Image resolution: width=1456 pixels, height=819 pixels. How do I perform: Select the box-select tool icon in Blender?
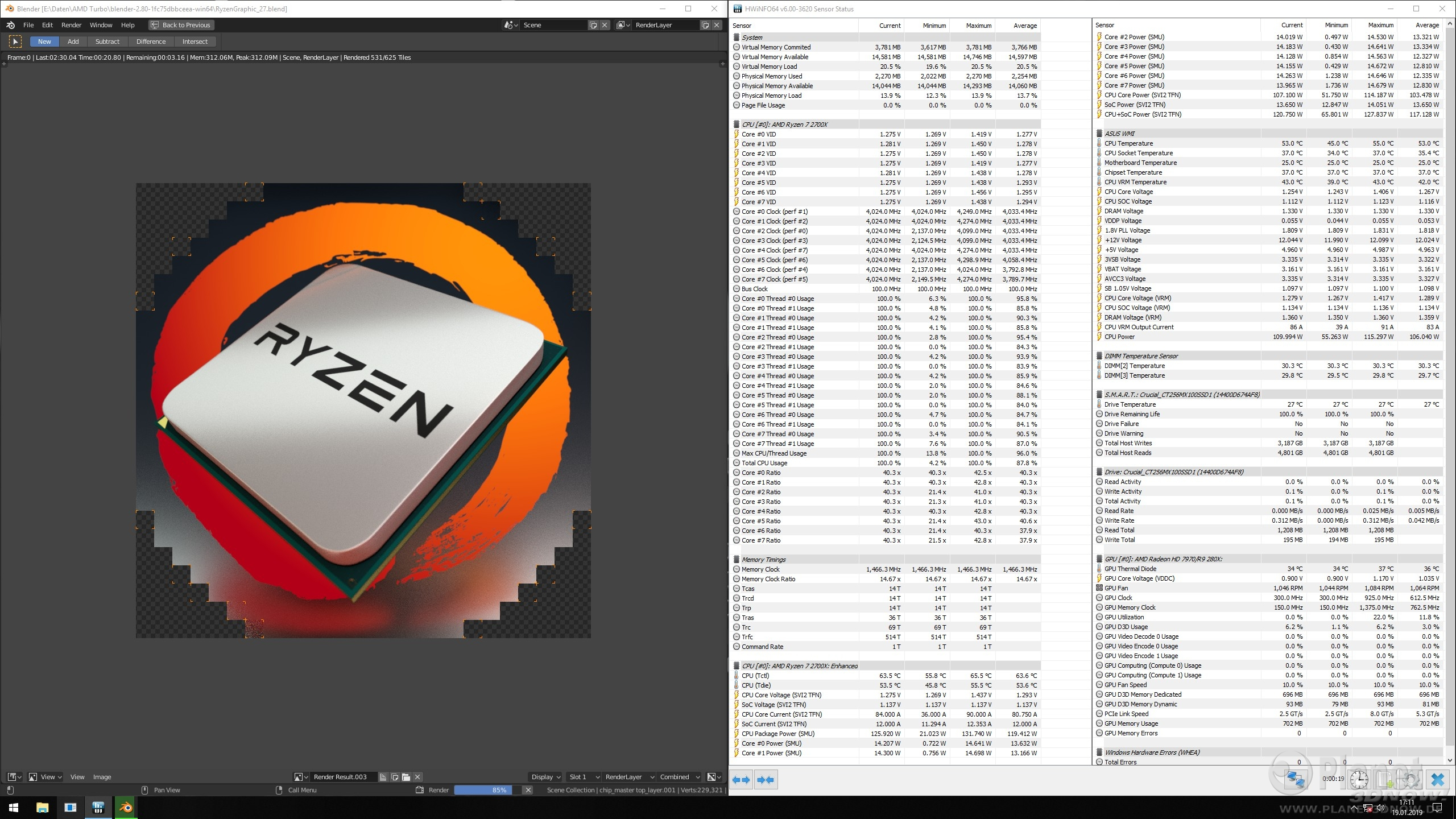coord(15,42)
